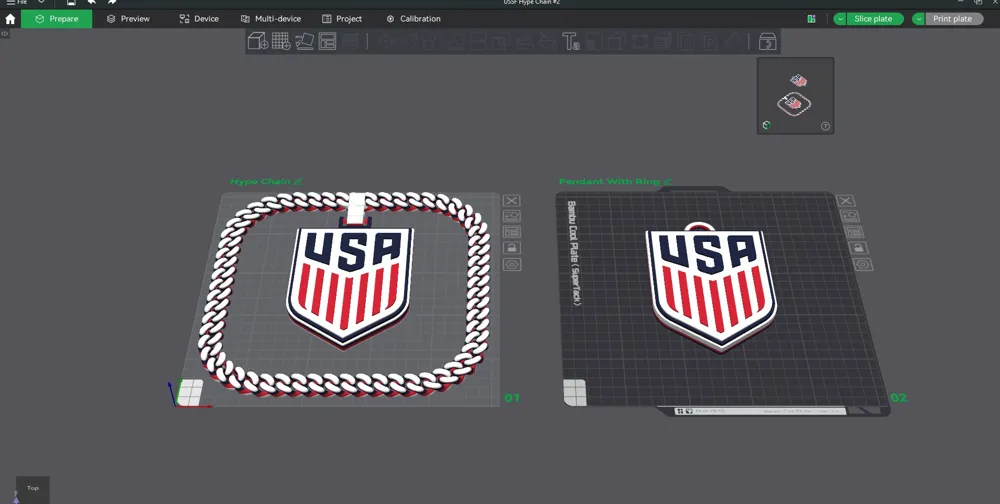This screenshot has height=504, width=1000.
Task: Switch to the Preview tab
Action: [x=128, y=19]
